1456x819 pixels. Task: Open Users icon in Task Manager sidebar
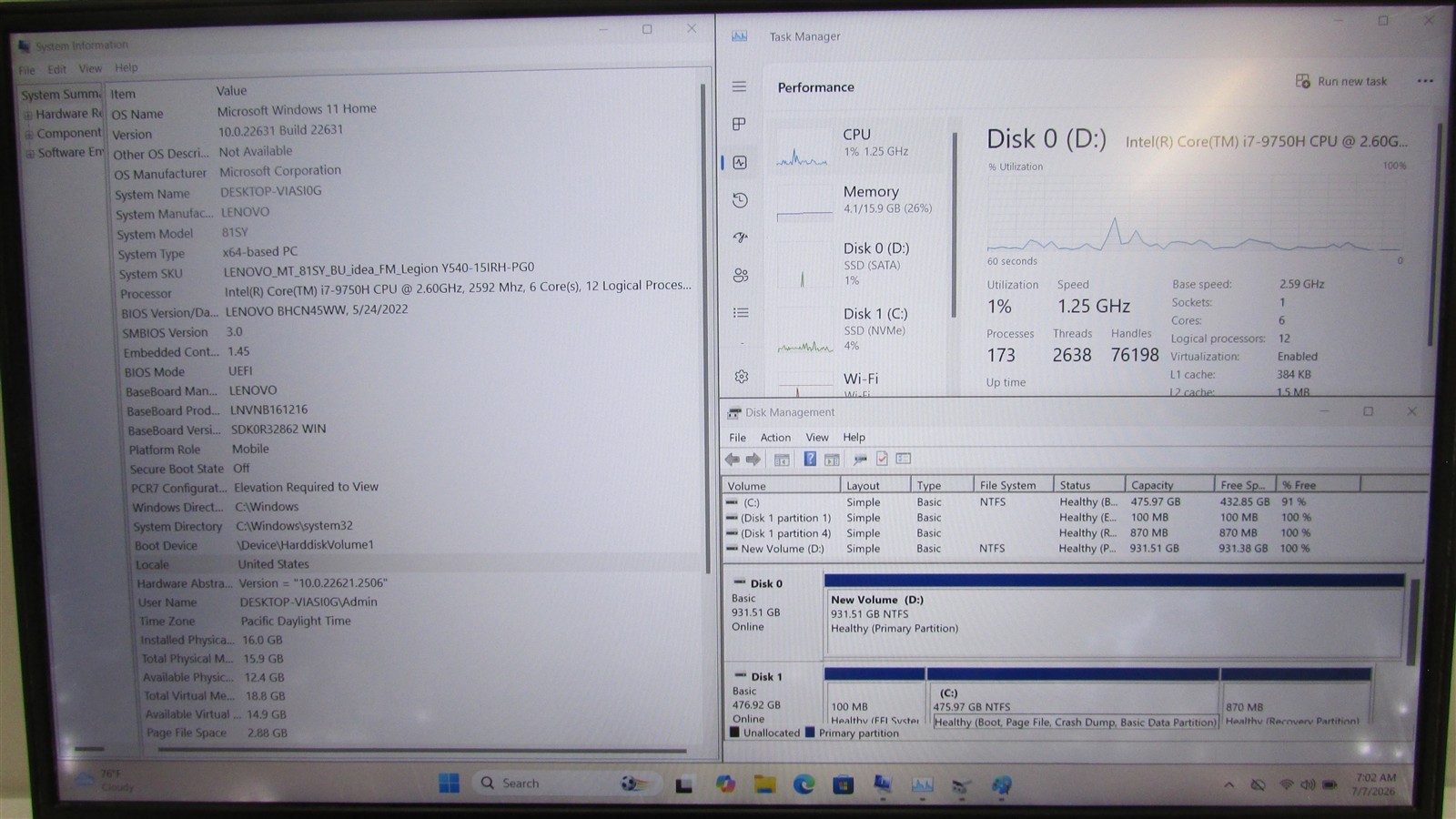pyautogui.click(x=741, y=275)
